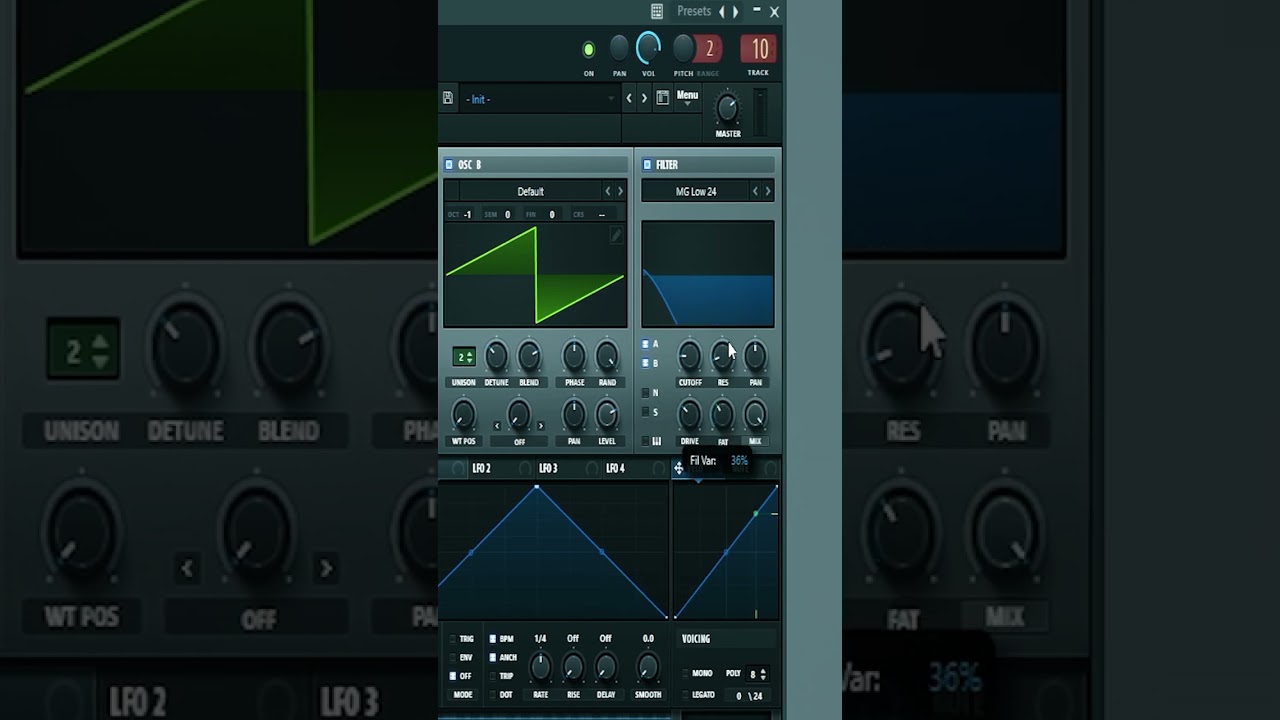Click left arrow of OSC B warp mode
This screenshot has height=720, width=1280.
pyautogui.click(x=497, y=426)
